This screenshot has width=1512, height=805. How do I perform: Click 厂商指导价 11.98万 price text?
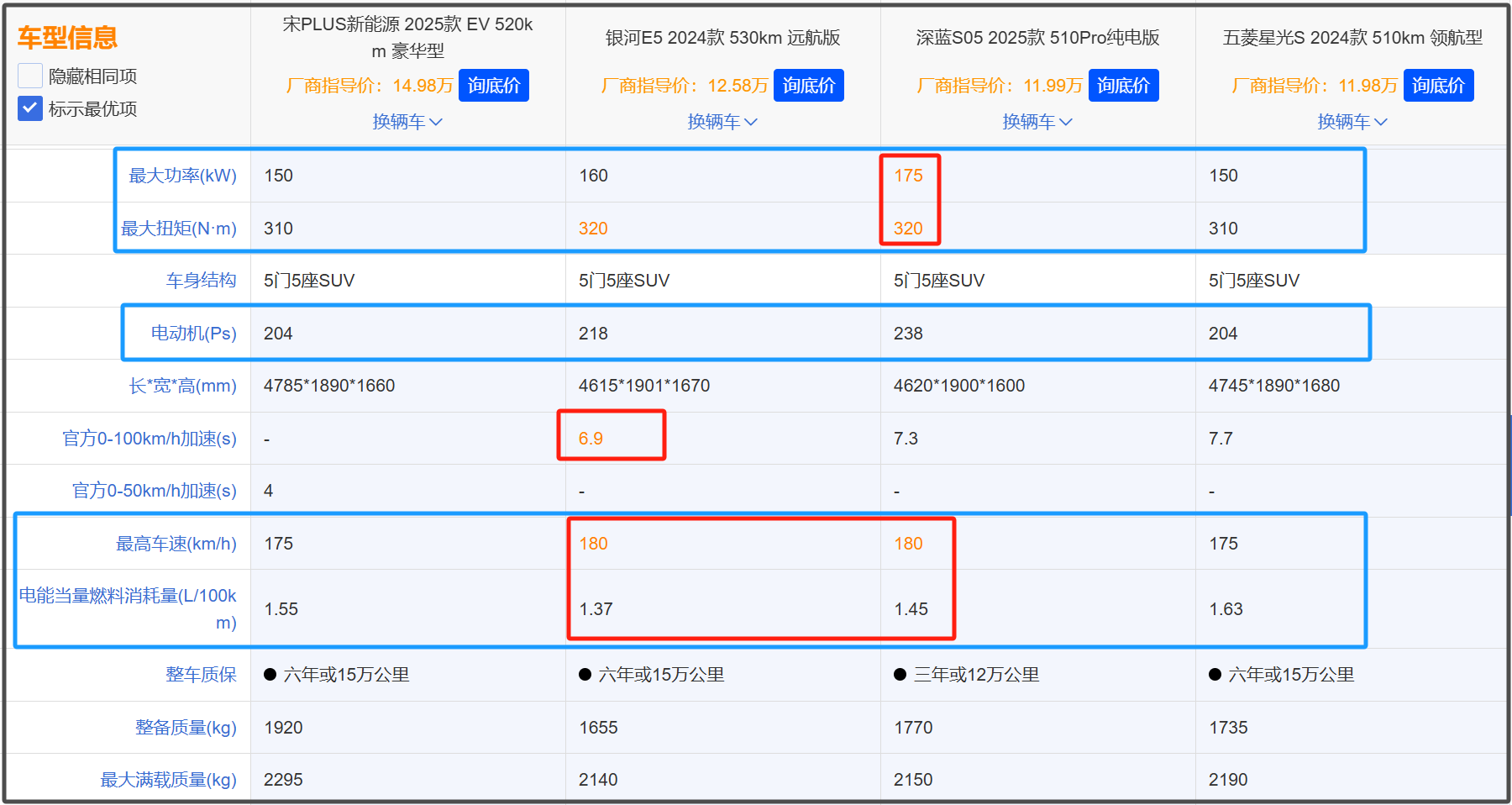click(1315, 86)
